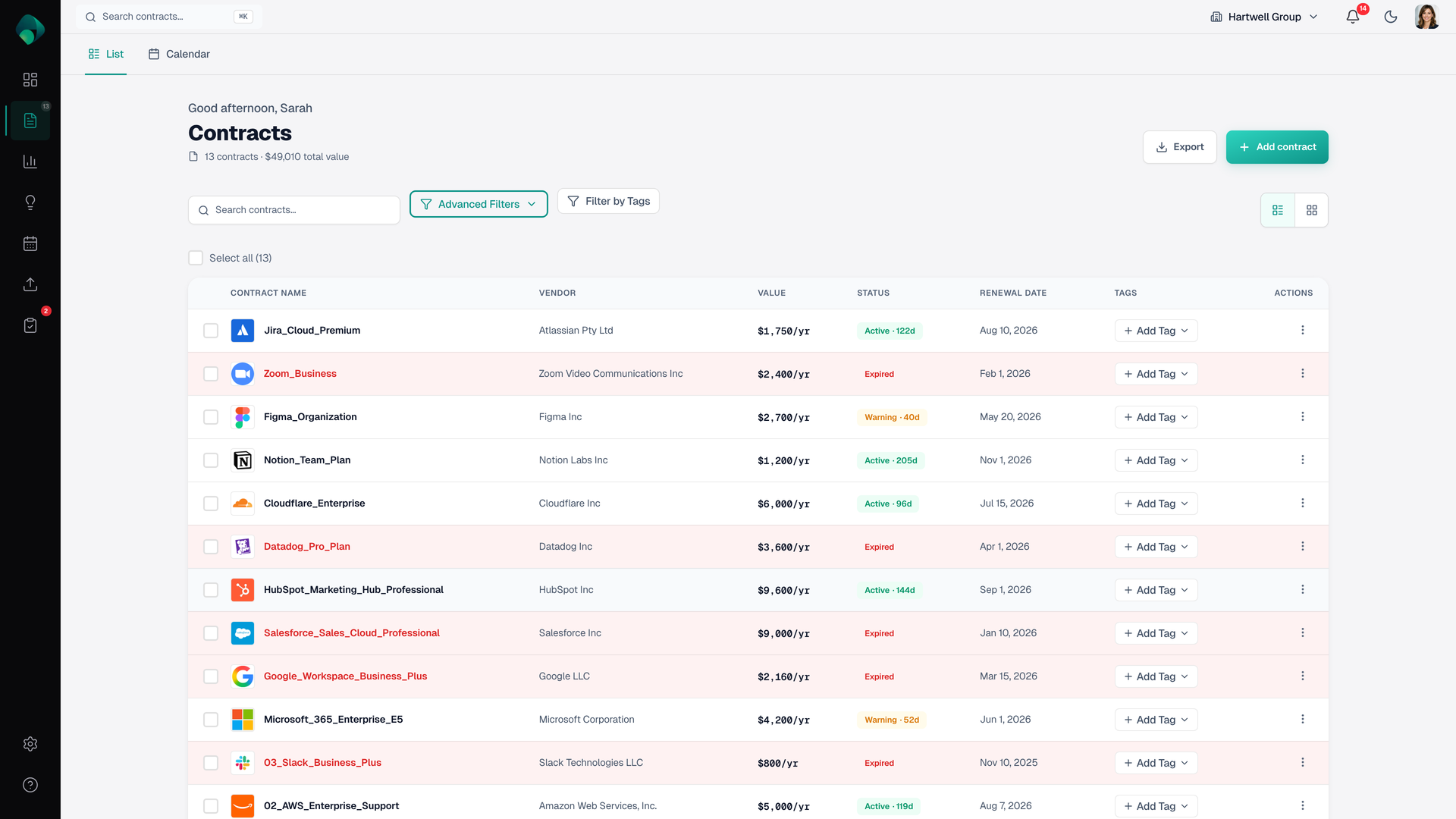
Task: Open the analytics bar chart sidebar icon
Action: coord(30,162)
